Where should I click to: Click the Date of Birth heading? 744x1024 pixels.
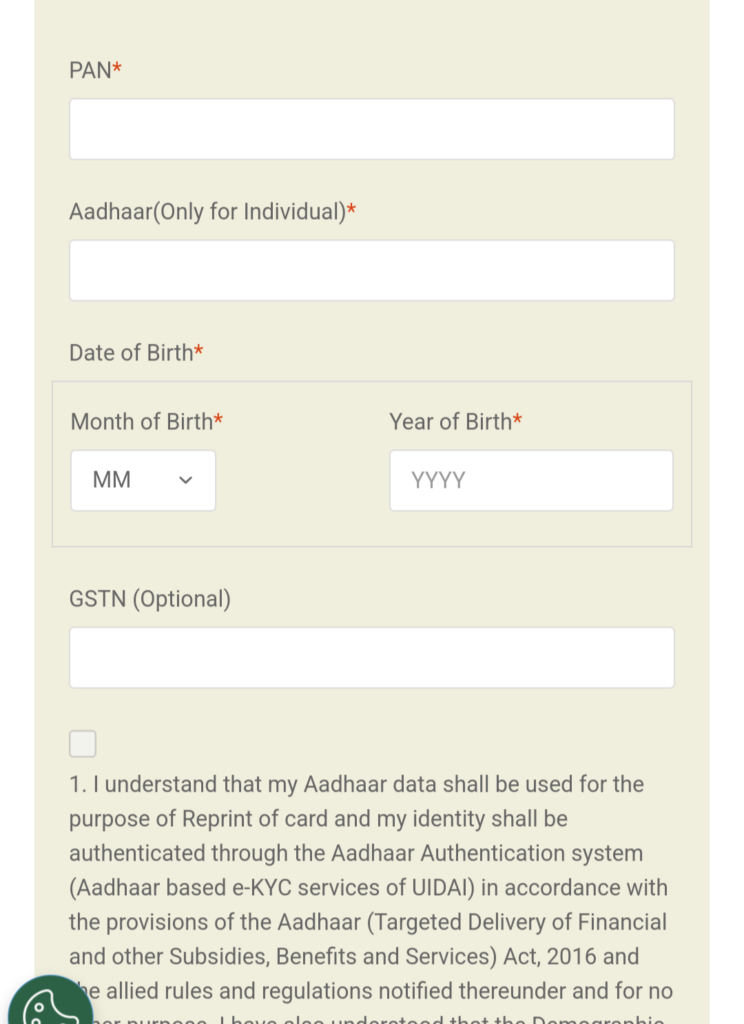[131, 353]
